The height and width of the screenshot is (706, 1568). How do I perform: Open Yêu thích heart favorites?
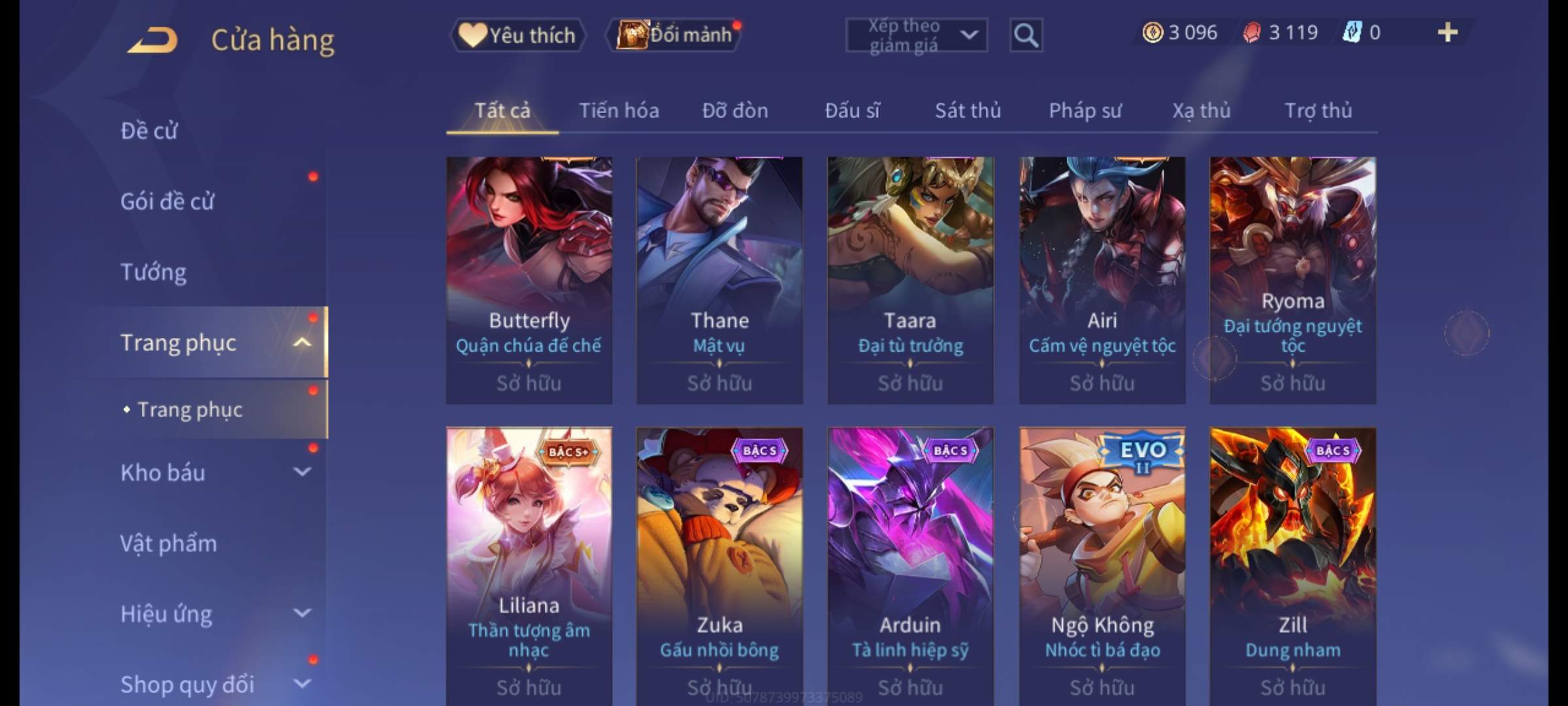(517, 35)
